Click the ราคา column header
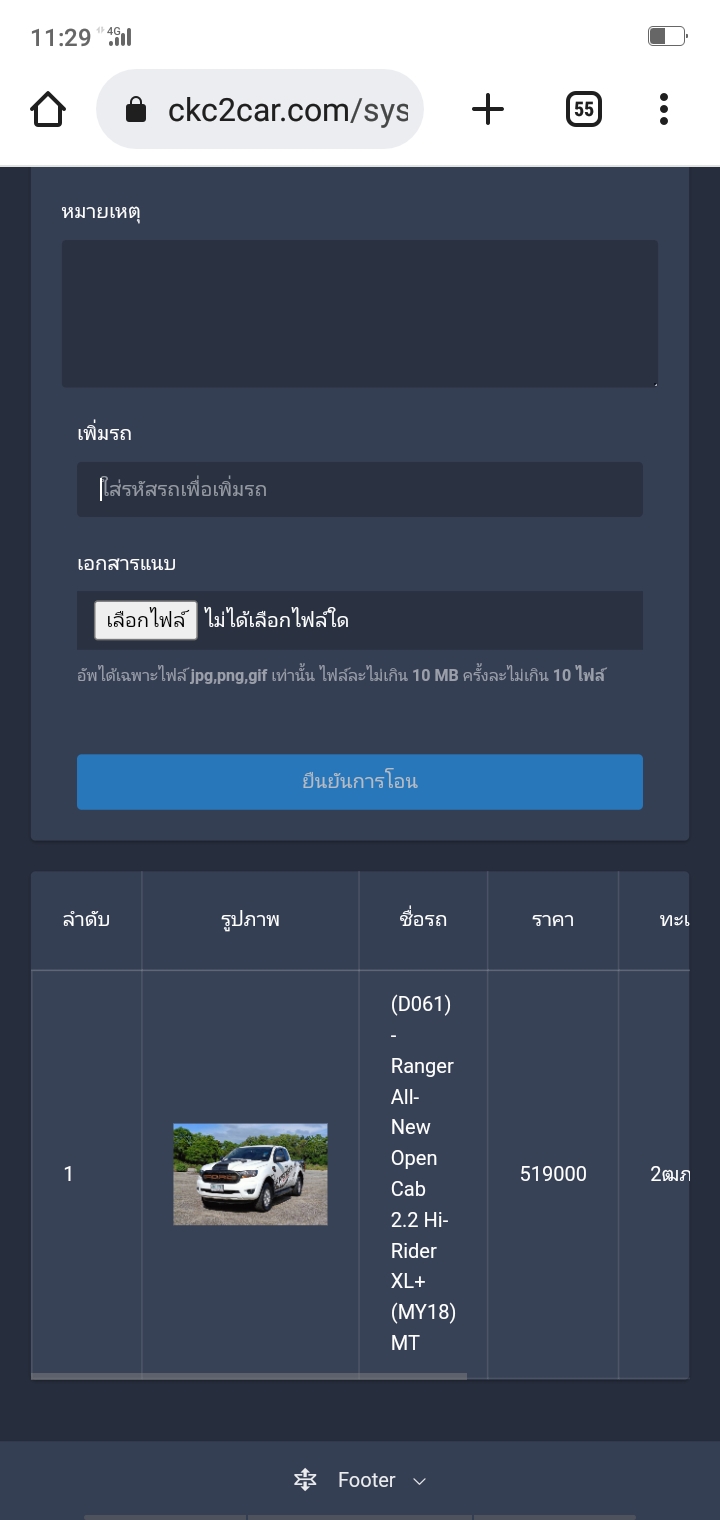The image size is (720, 1520). pos(553,920)
